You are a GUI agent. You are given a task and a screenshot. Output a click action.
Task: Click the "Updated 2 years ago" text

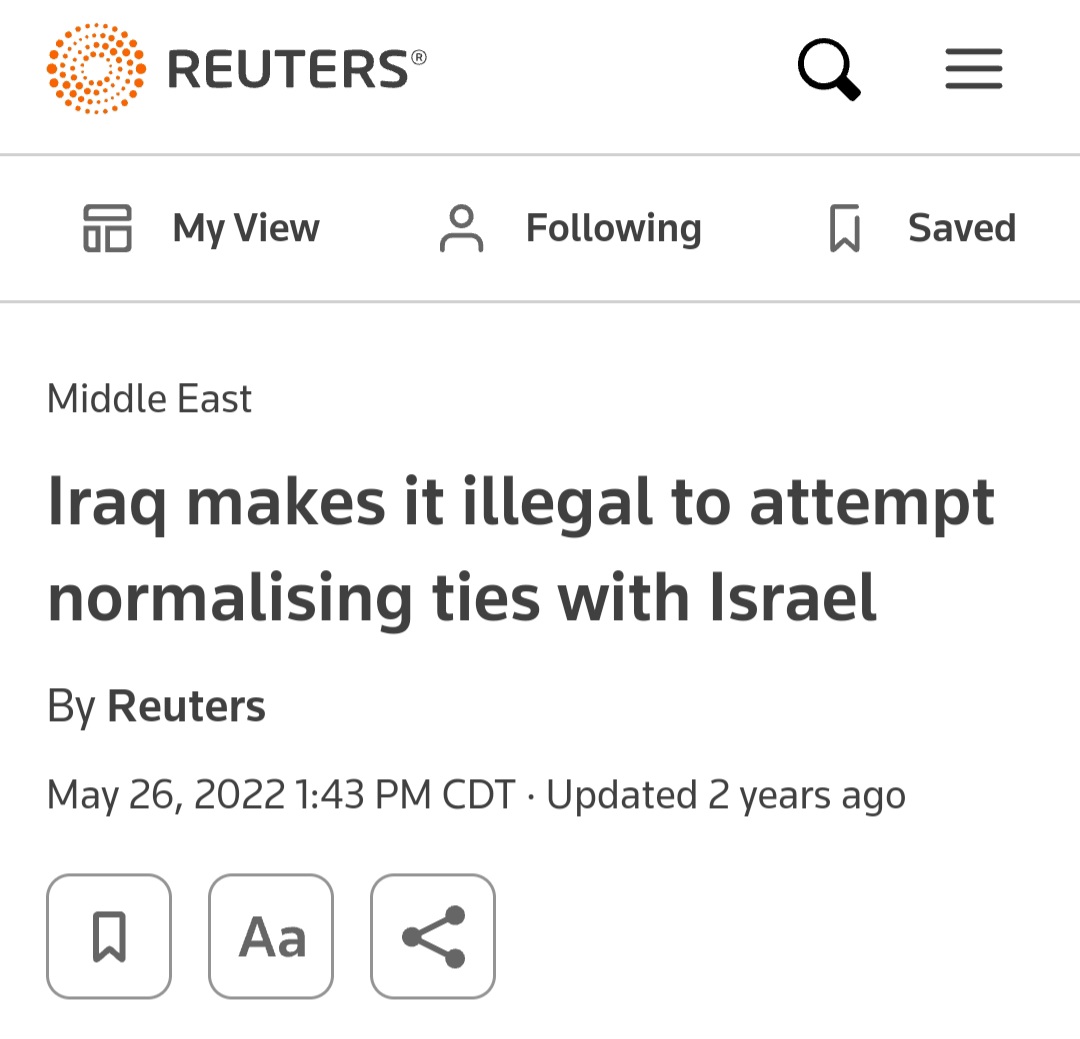726,795
